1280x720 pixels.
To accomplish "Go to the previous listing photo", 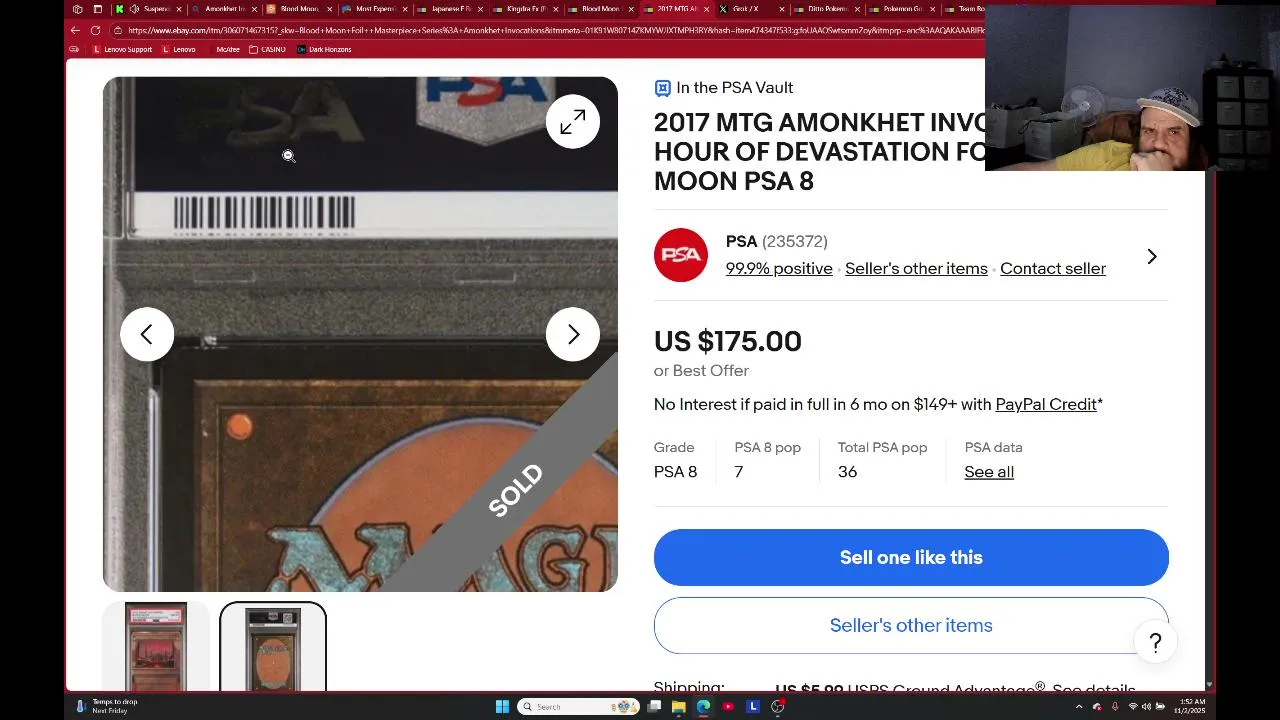I will point(147,334).
